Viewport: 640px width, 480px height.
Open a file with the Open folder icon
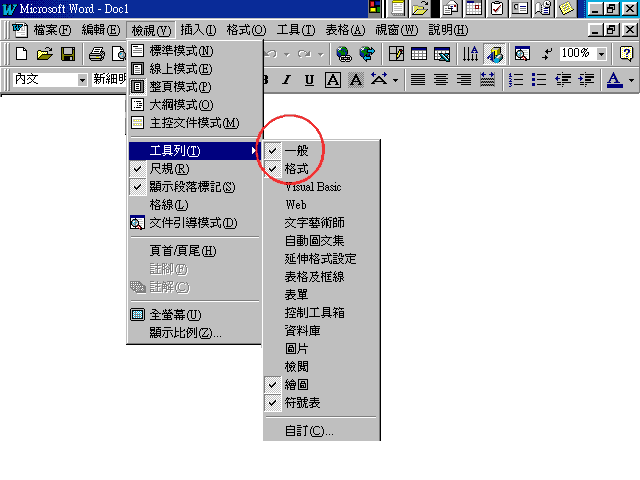(44, 54)
